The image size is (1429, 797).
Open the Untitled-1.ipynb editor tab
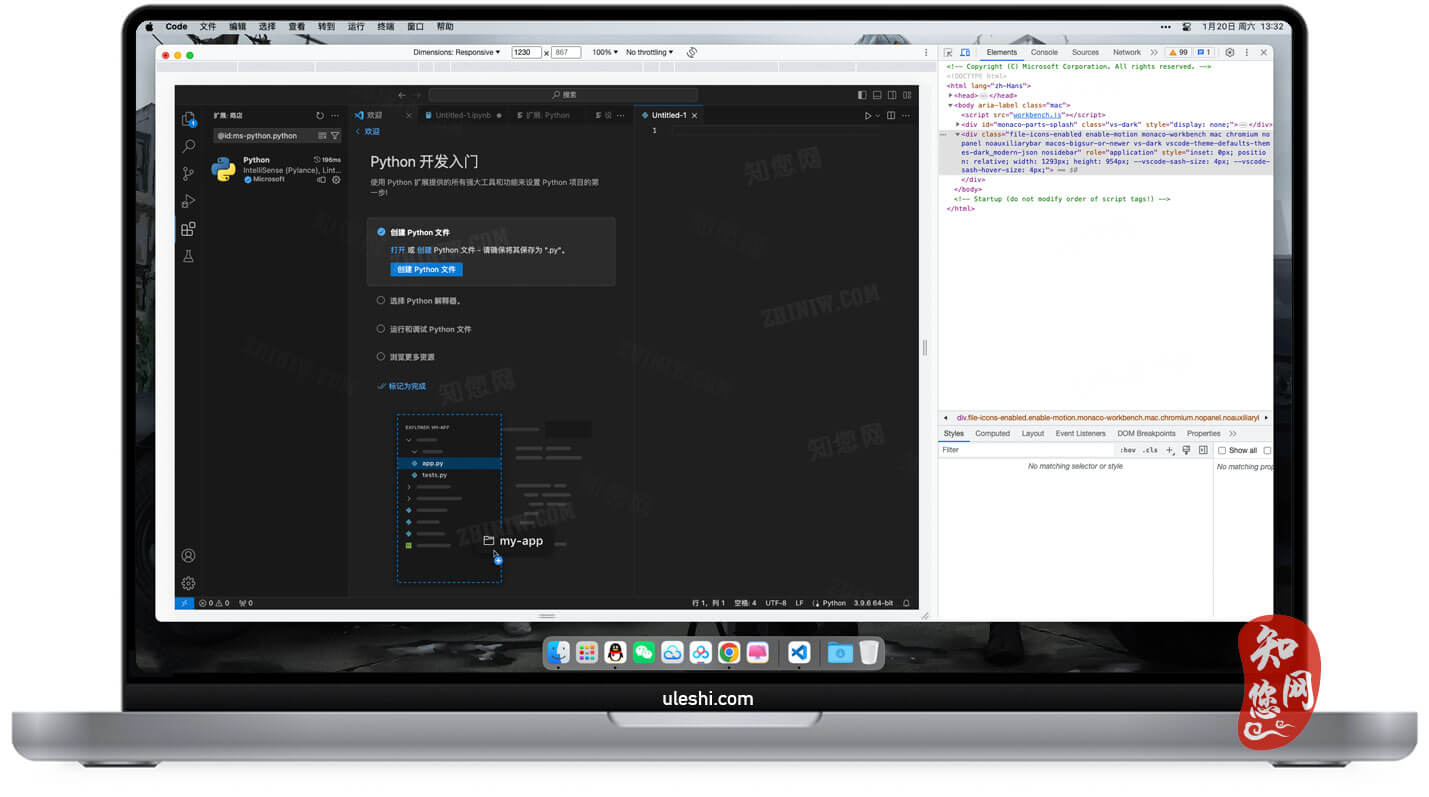point(463,115)
